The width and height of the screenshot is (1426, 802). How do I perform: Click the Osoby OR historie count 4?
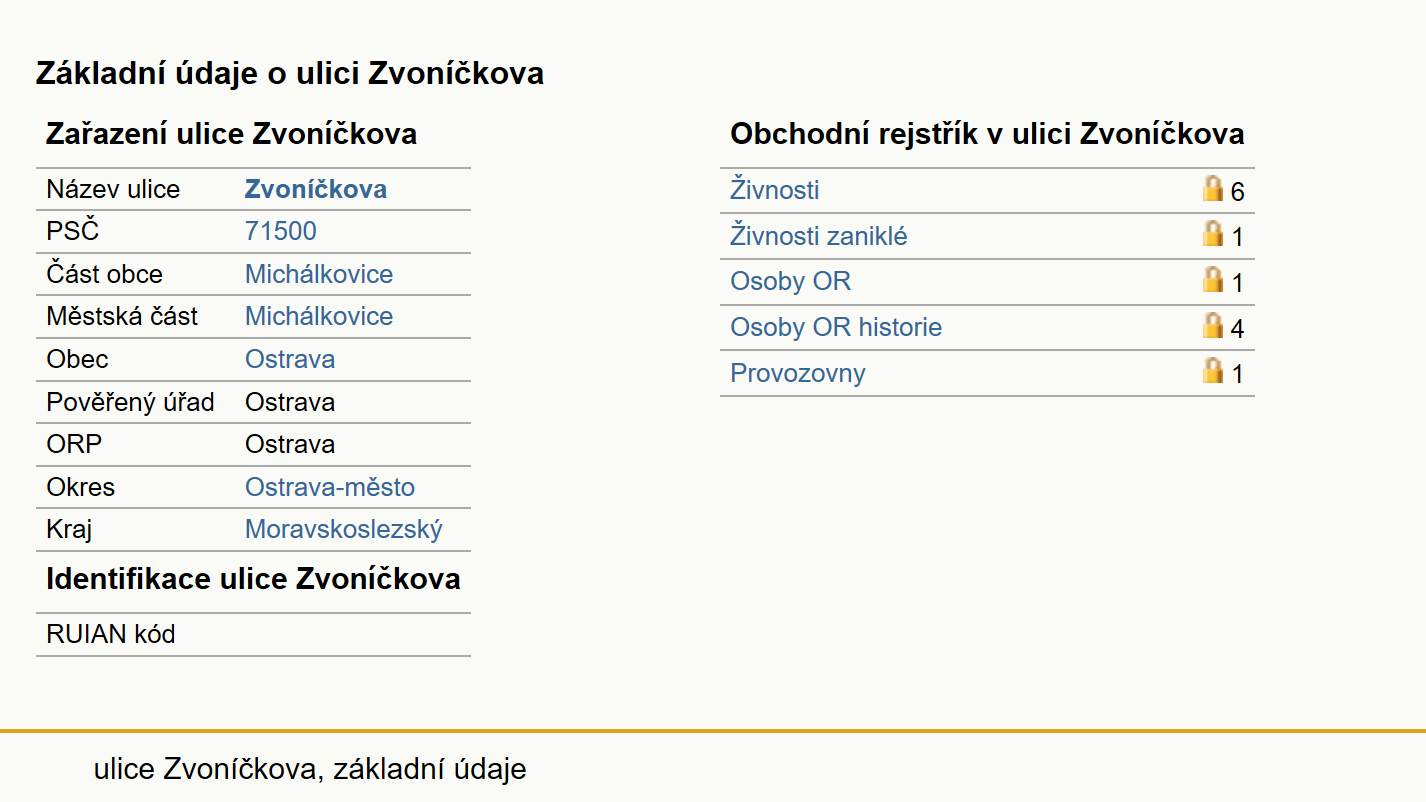[x=1237, y=329]
